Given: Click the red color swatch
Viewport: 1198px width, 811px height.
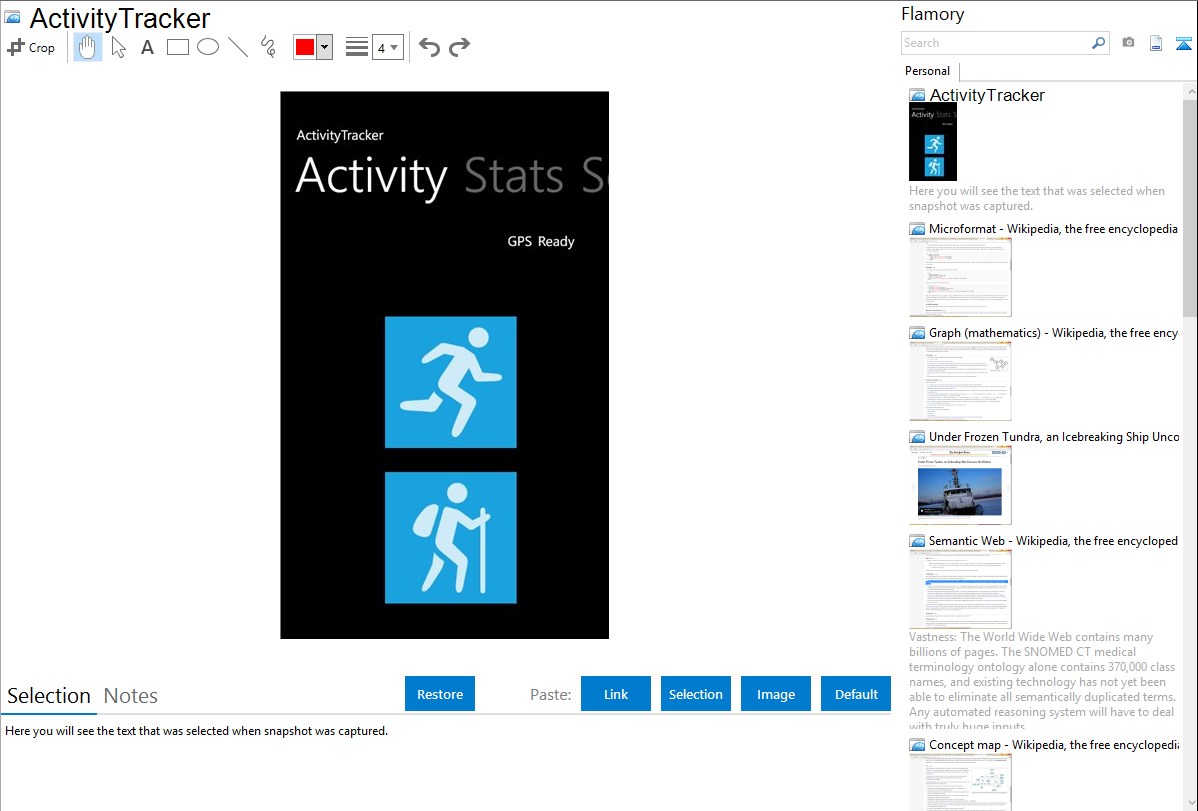Looking at the screenshot, I should [x=305, y=47].
